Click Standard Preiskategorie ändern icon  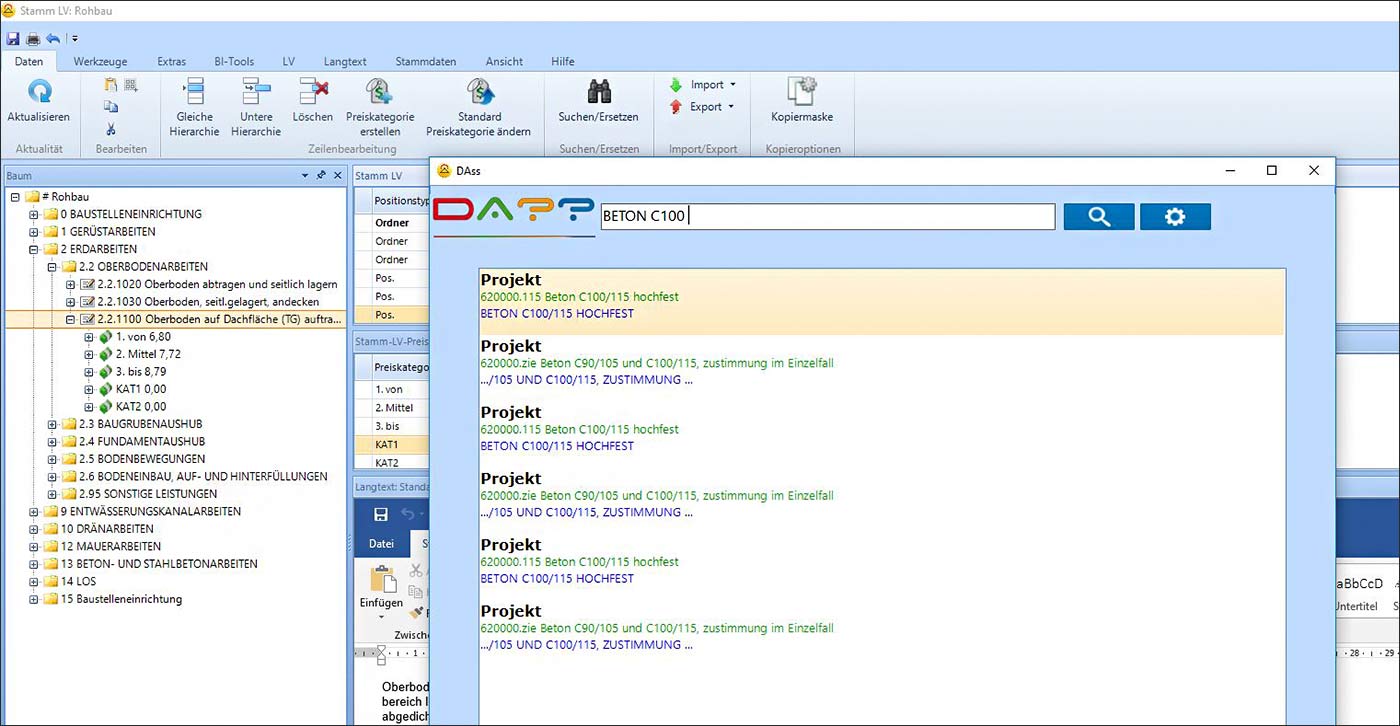[478, 94]
